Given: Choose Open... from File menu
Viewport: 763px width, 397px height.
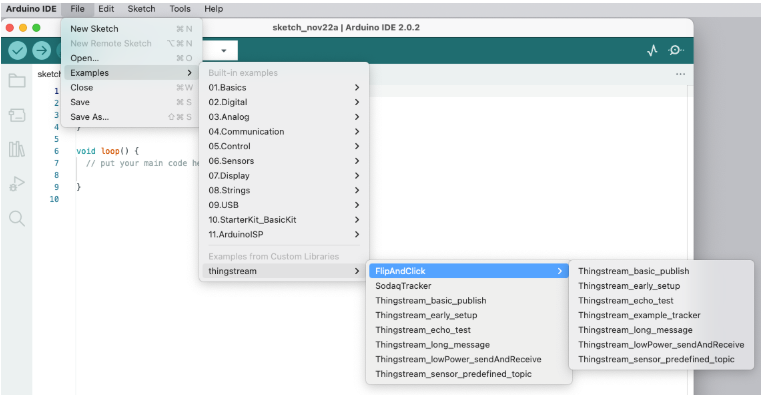Looking at the screenshot, I should click(x=131, y=58).
